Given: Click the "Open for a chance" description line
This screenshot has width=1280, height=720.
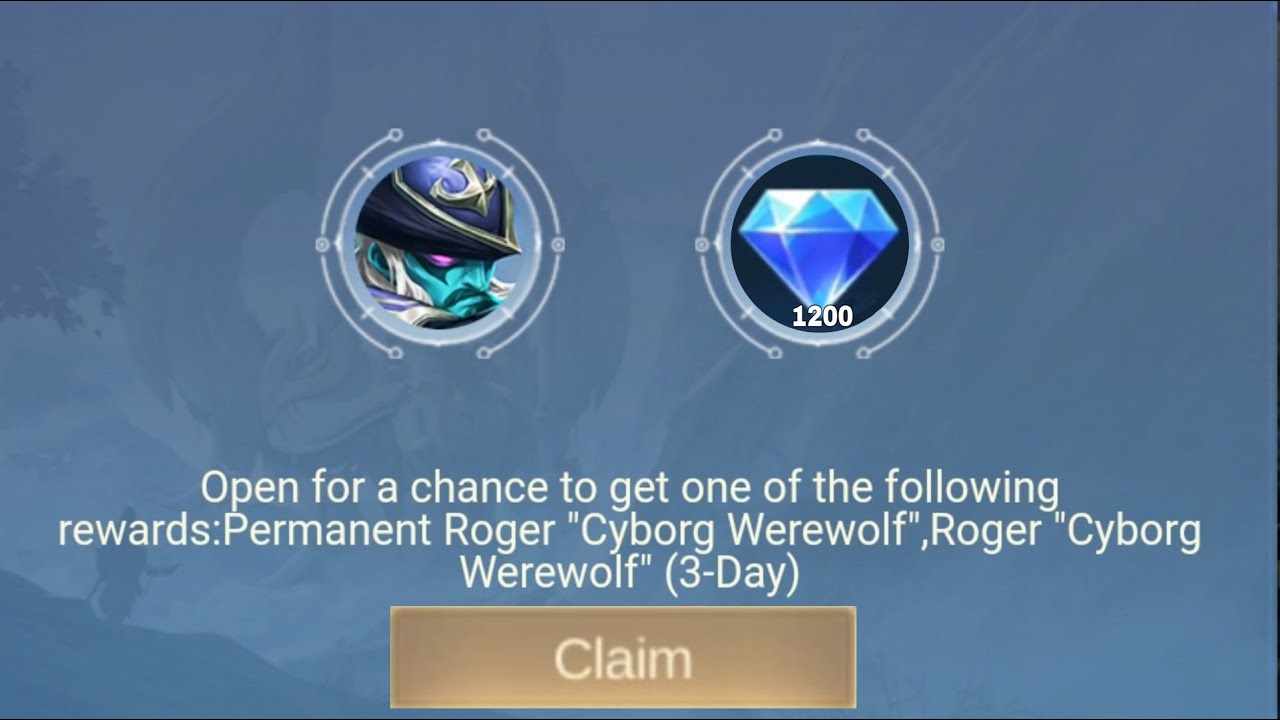Looking at the screenshot, I should (x=629, y=489).
